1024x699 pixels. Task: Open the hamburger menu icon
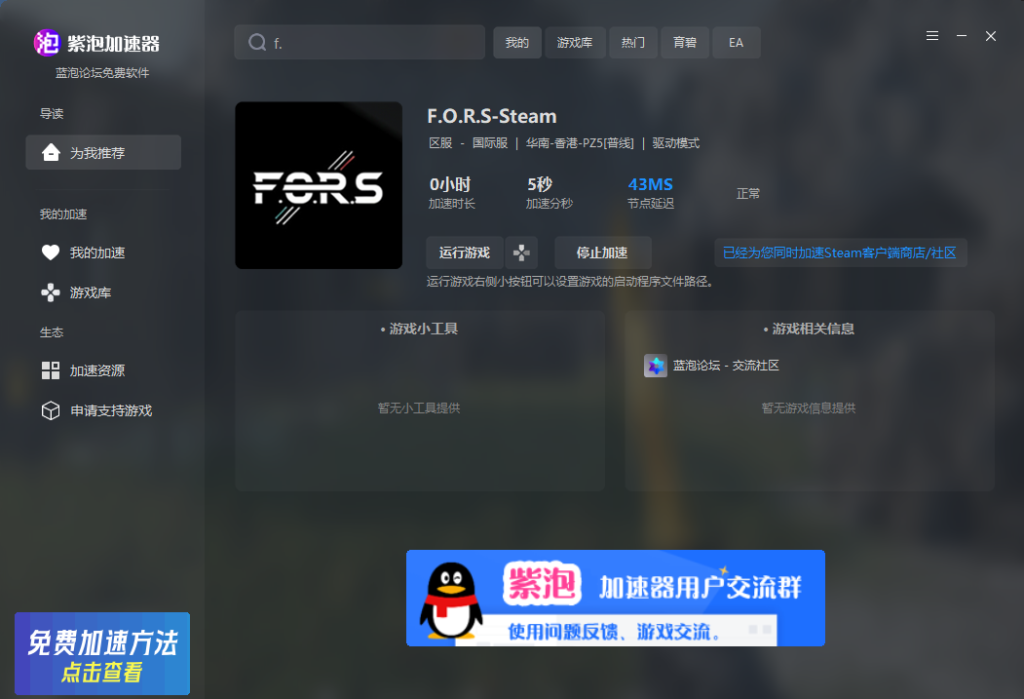coord(932,36)
